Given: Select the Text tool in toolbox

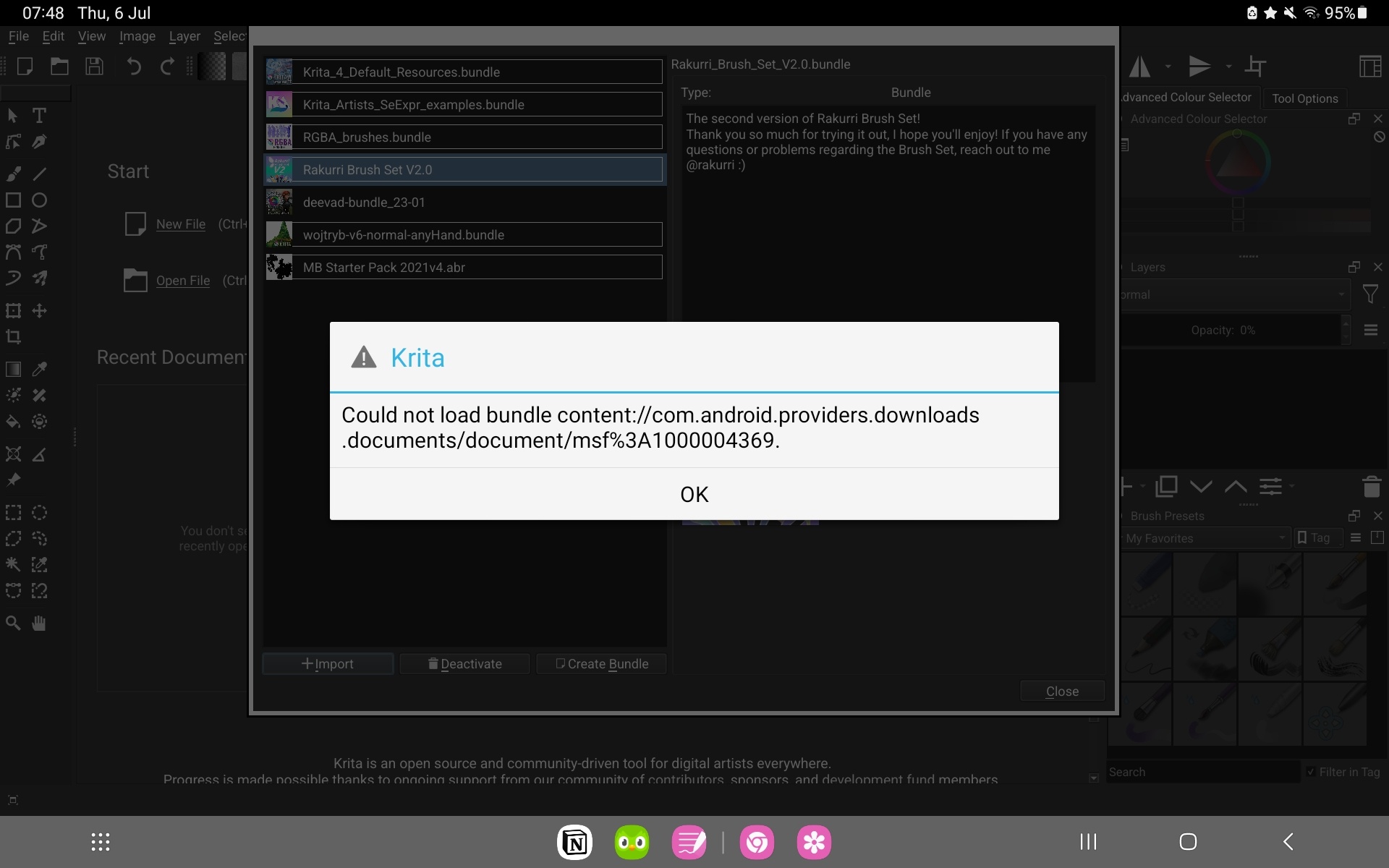Looking at the screenshot, I should (x=40, y=116).
